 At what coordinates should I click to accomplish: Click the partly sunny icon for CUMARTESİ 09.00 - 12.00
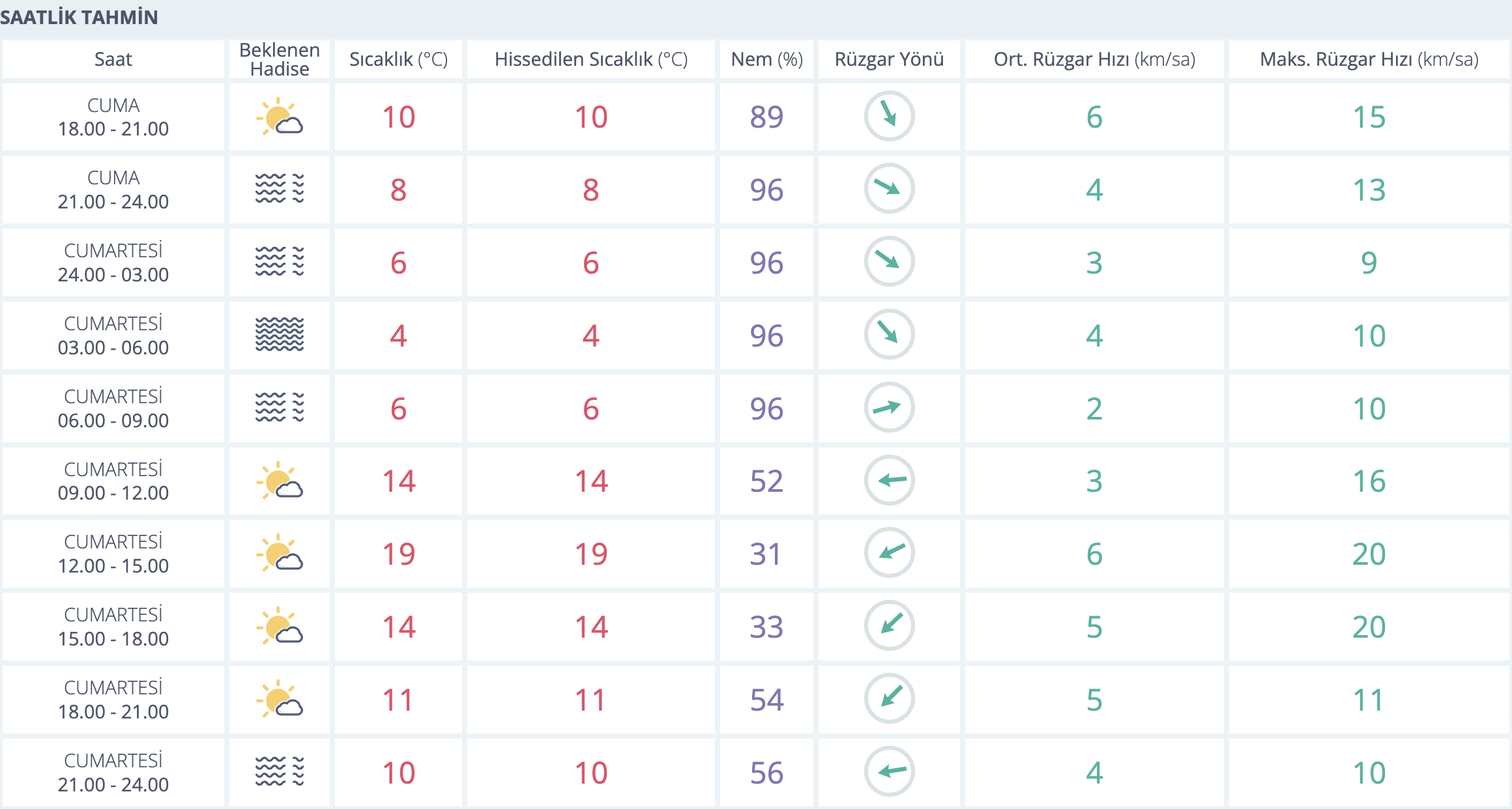pyautogui.click(x=280, y=481)
